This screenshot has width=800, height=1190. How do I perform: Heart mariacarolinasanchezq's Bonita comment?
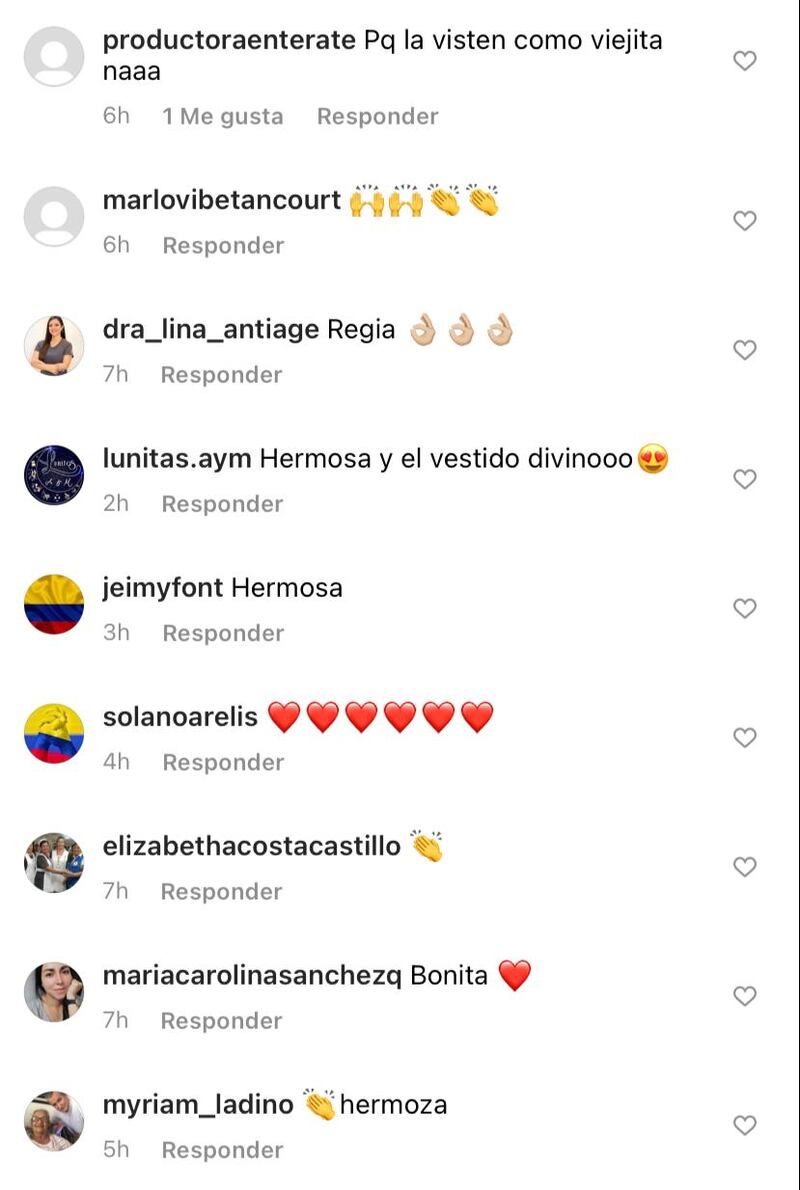point(745,996)
